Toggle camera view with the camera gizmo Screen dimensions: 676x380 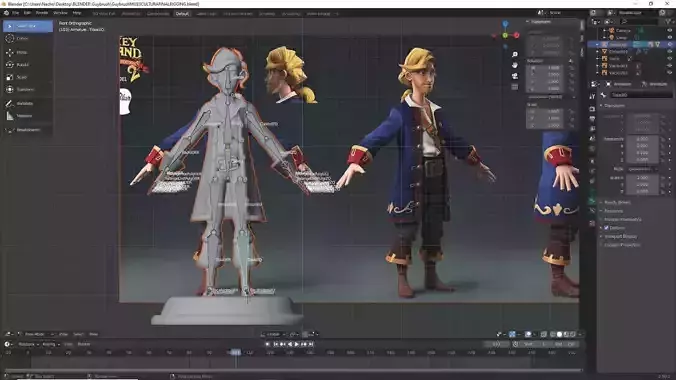point(515,76)
